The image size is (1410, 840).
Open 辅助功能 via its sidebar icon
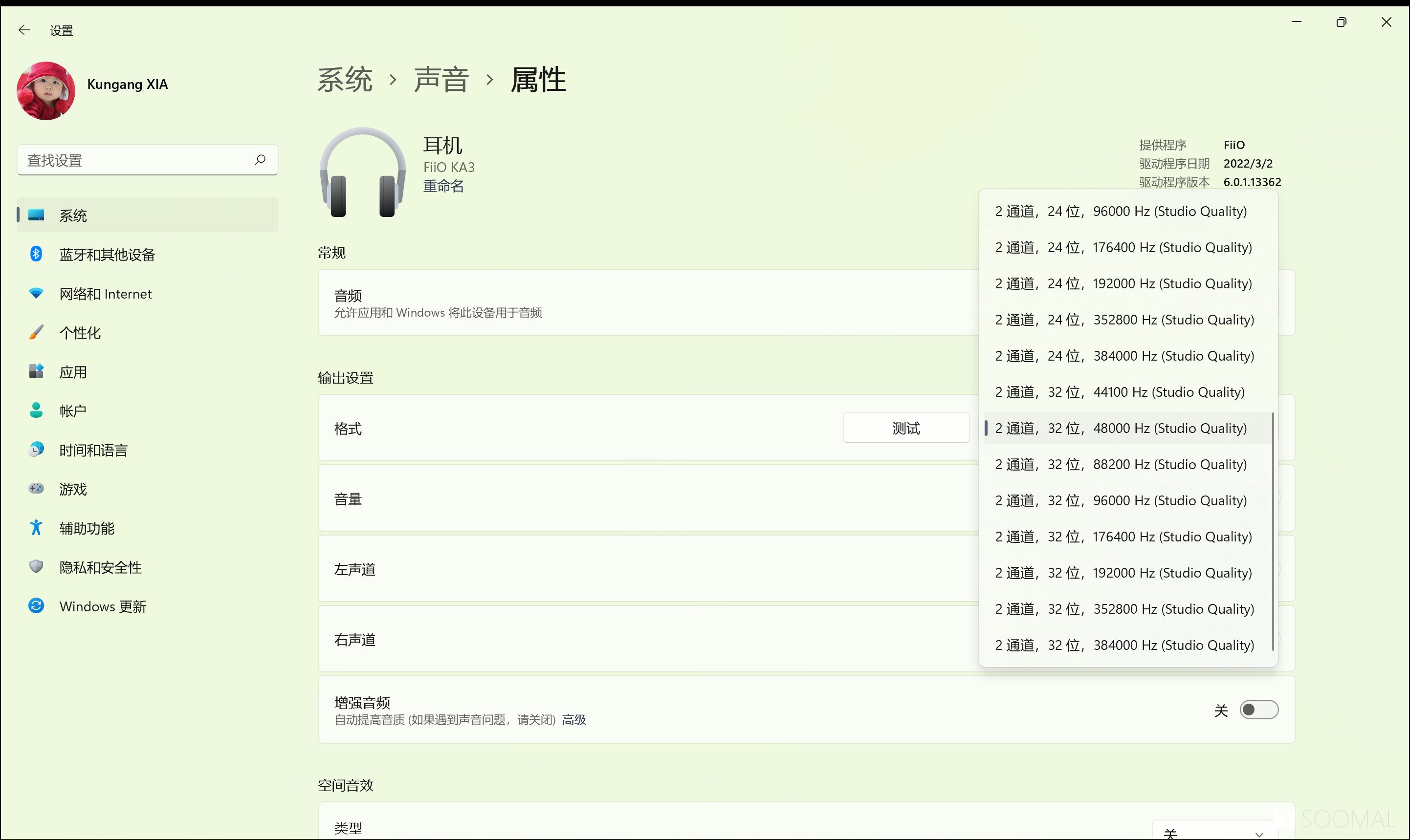(x=36, y=528)
